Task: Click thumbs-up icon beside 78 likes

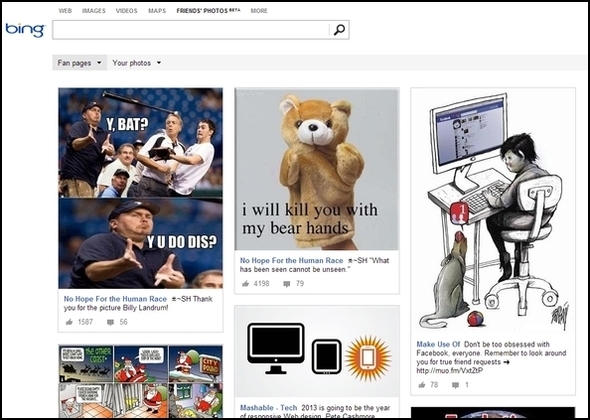Action: 422,385
